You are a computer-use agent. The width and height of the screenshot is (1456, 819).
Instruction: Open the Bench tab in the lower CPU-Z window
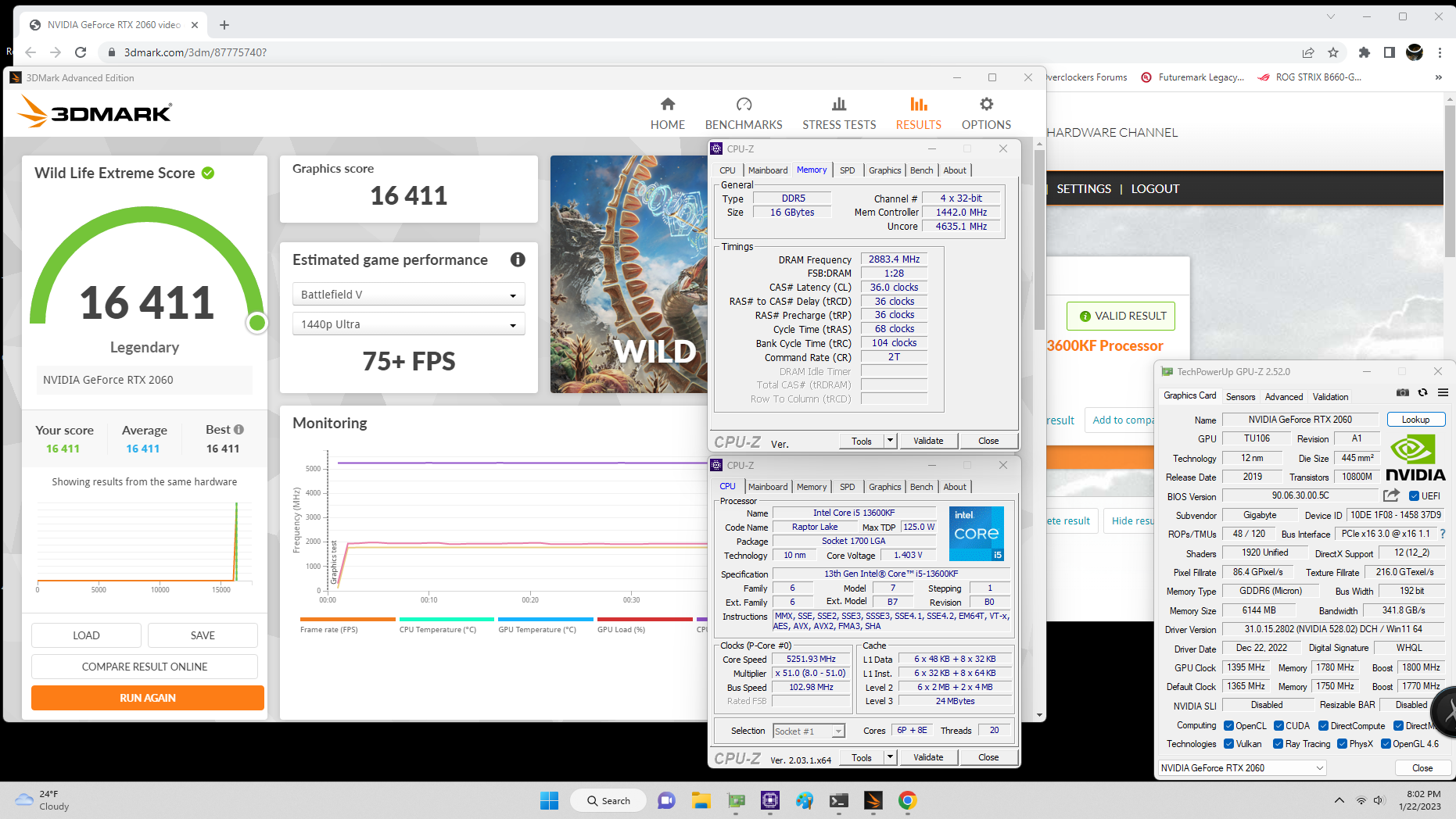pyautogui.click(x=921, y=487)
